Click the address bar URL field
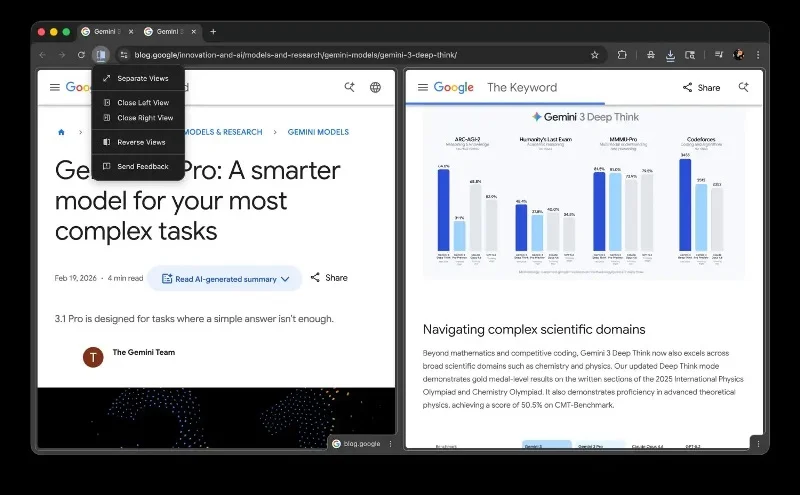Viewport: 800px width, 495px height. coord(350,55)
